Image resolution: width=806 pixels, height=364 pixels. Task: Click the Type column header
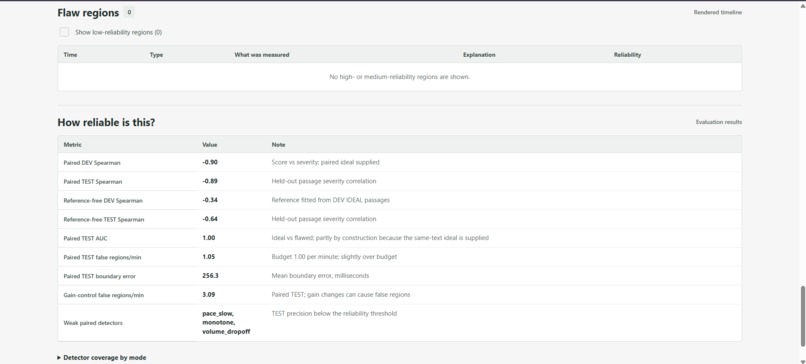click(x=156, y=54)
